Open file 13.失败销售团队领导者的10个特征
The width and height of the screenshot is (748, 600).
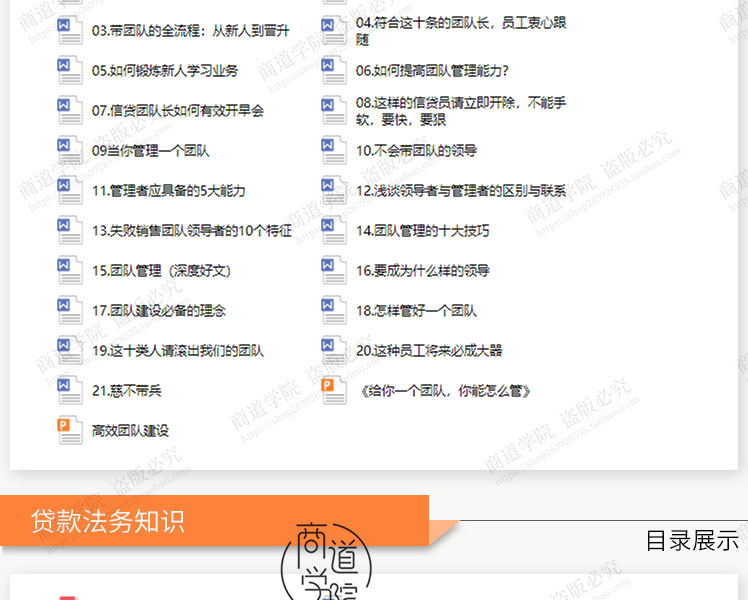[191, 231]
